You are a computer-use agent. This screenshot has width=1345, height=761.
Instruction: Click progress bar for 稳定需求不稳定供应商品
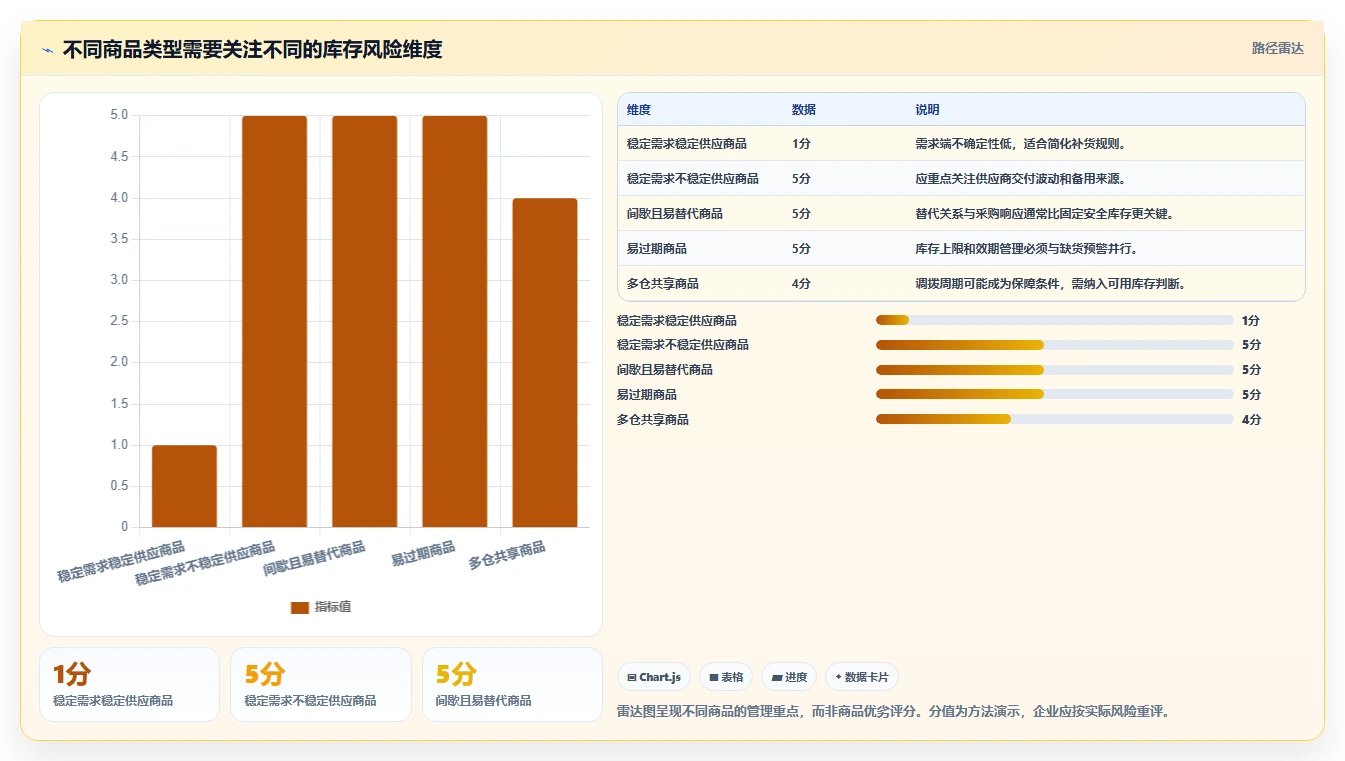(x=1054, y=344)
